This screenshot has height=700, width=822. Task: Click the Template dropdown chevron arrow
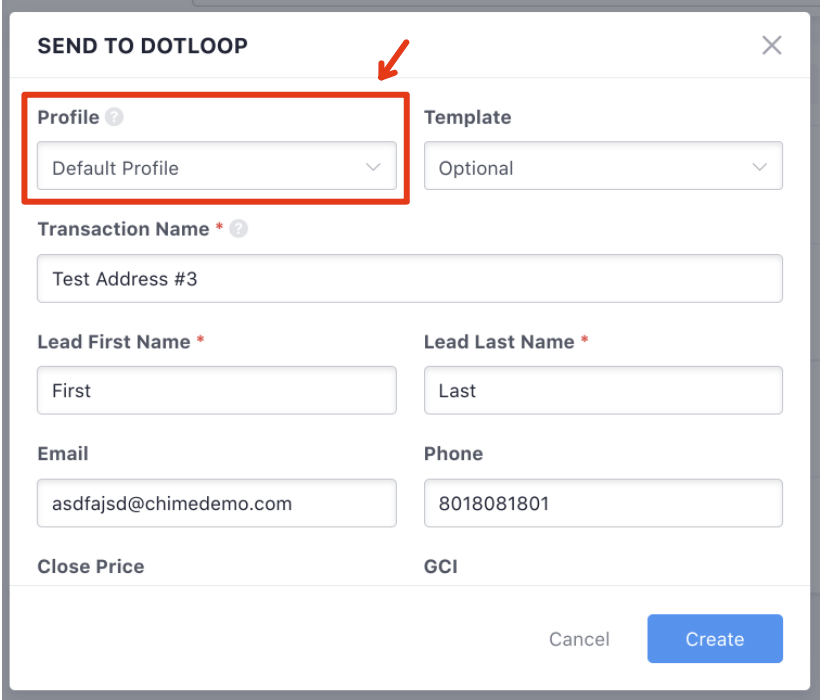click(x=760, y=167)
